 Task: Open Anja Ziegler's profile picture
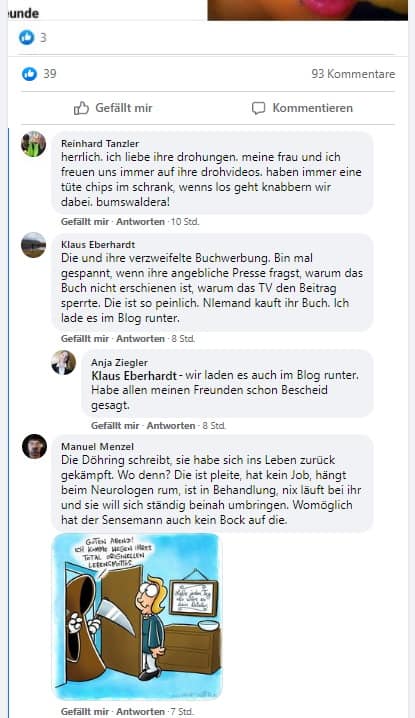pyautogui.click(x=63, y=363)
